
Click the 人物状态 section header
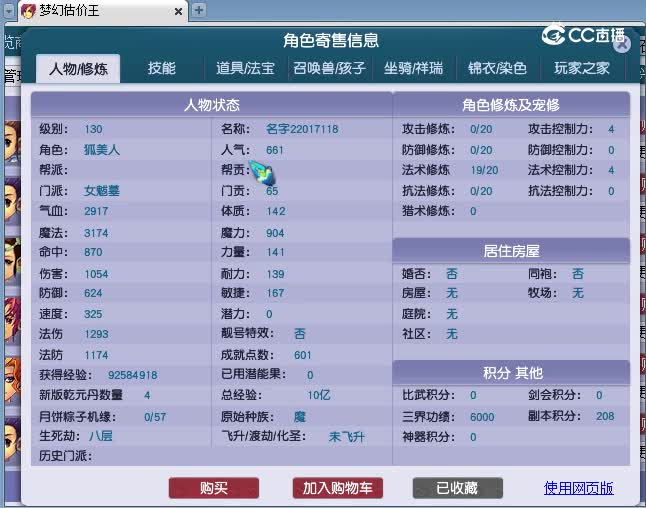click(x=212, y=105)
